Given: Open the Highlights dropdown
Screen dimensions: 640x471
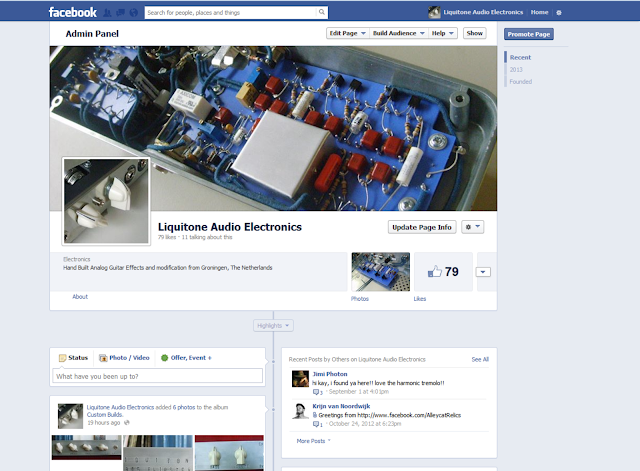Looking at the screenshot, I should tap(273, 326).
